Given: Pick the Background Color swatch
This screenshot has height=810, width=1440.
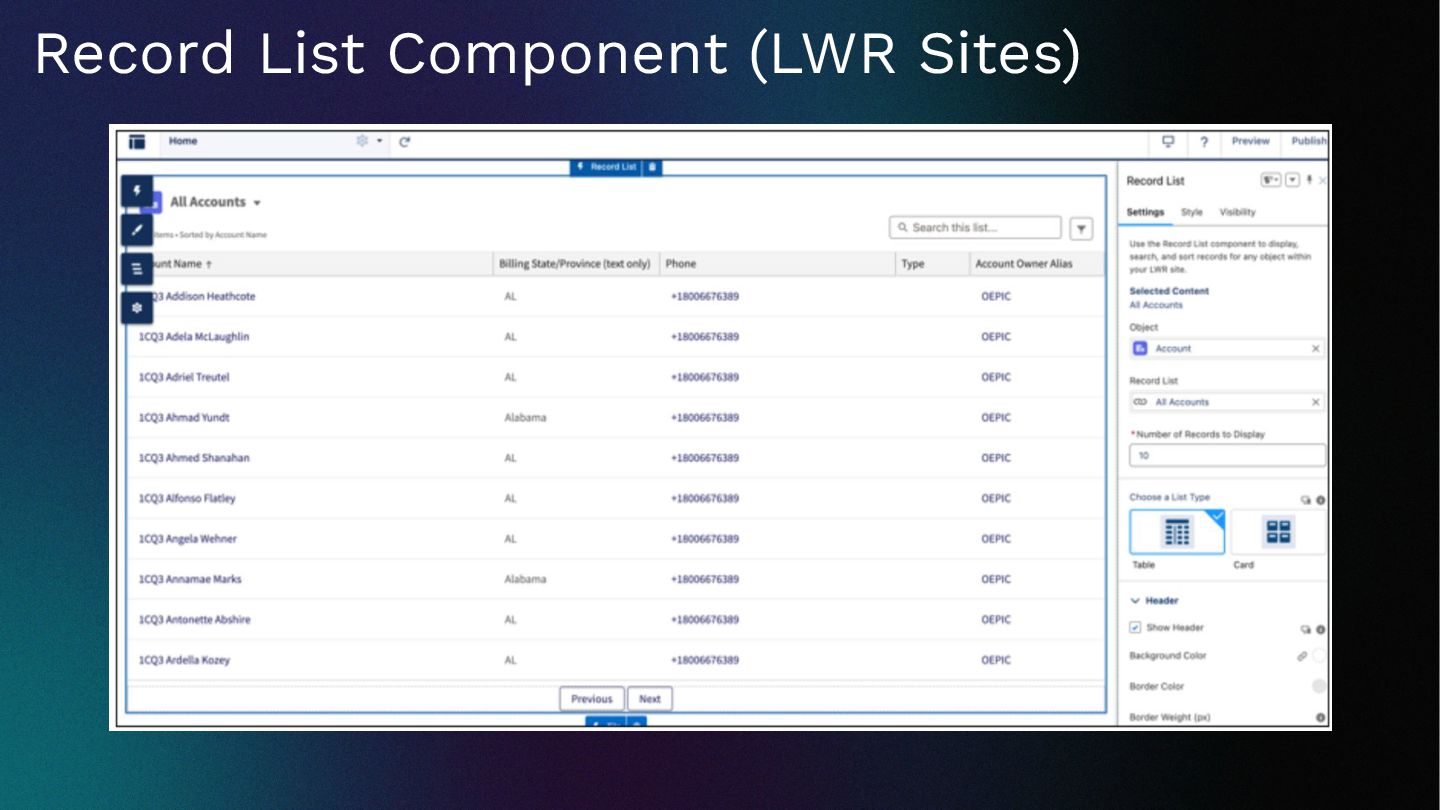Looking at the screenshot, I should 1319,656.
